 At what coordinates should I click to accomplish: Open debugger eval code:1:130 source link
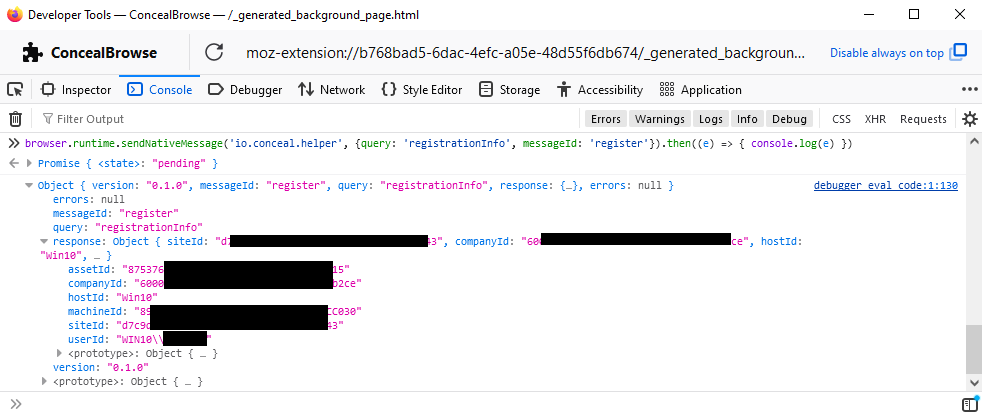tap(886, 186)
